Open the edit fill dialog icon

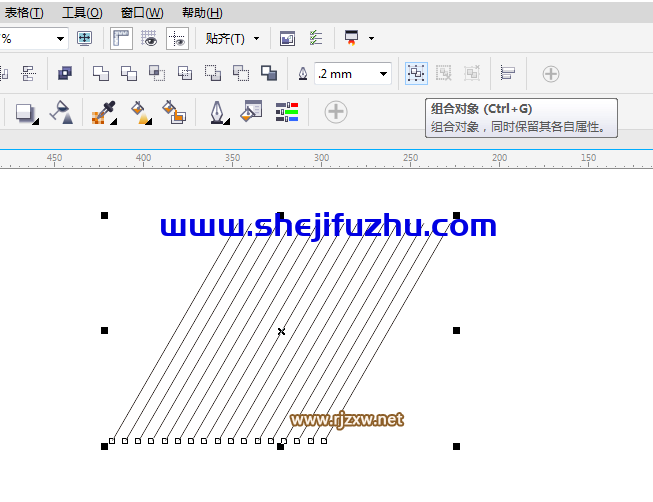(251, 111)
